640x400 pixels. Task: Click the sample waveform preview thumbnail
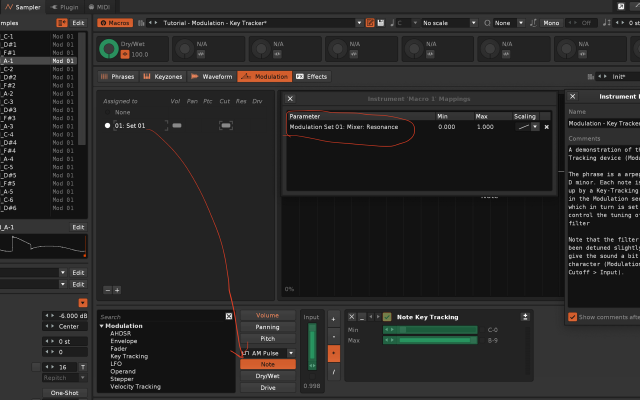click(43, 246)
